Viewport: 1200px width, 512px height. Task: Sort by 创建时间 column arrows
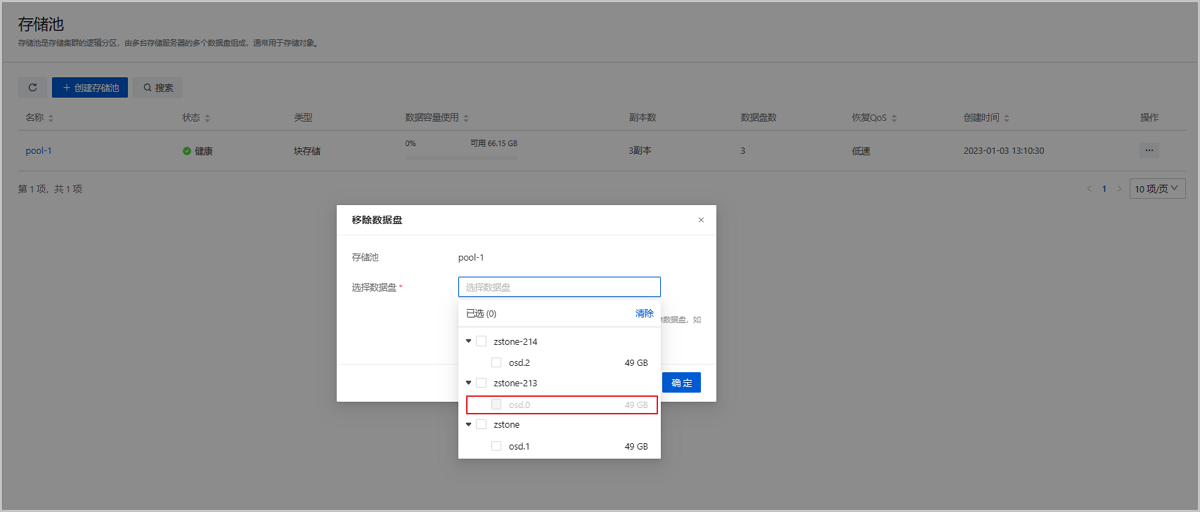[1007, 118]
